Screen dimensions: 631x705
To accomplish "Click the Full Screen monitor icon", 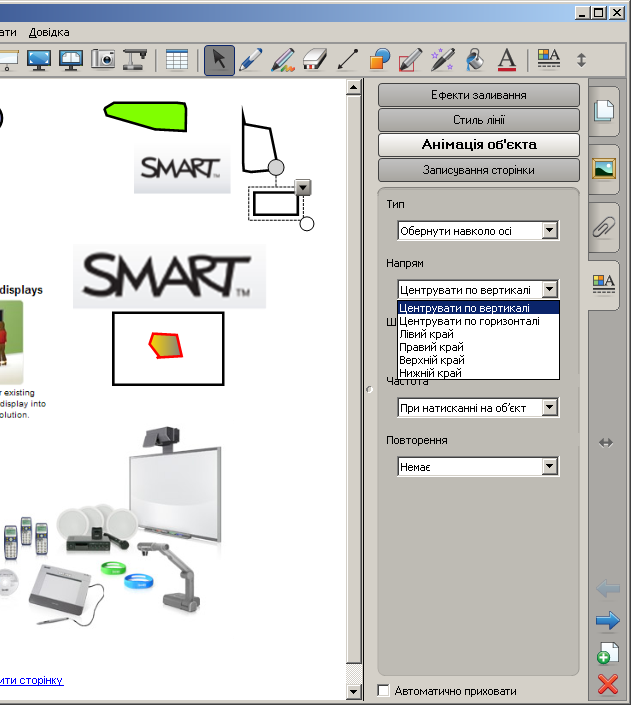I will click(39, 60).
